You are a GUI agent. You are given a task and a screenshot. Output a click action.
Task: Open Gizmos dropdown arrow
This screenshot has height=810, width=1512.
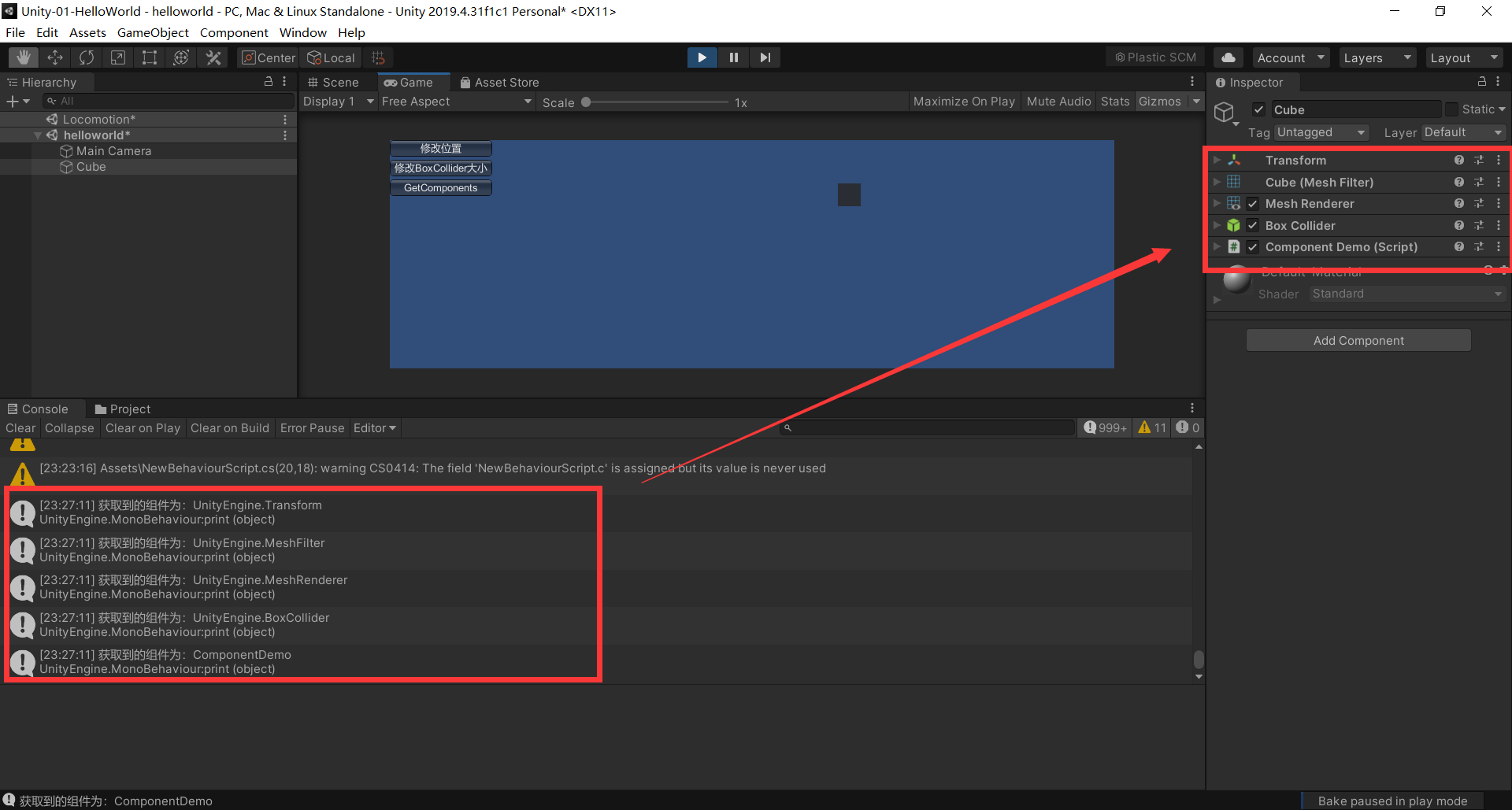point(1196,101)
